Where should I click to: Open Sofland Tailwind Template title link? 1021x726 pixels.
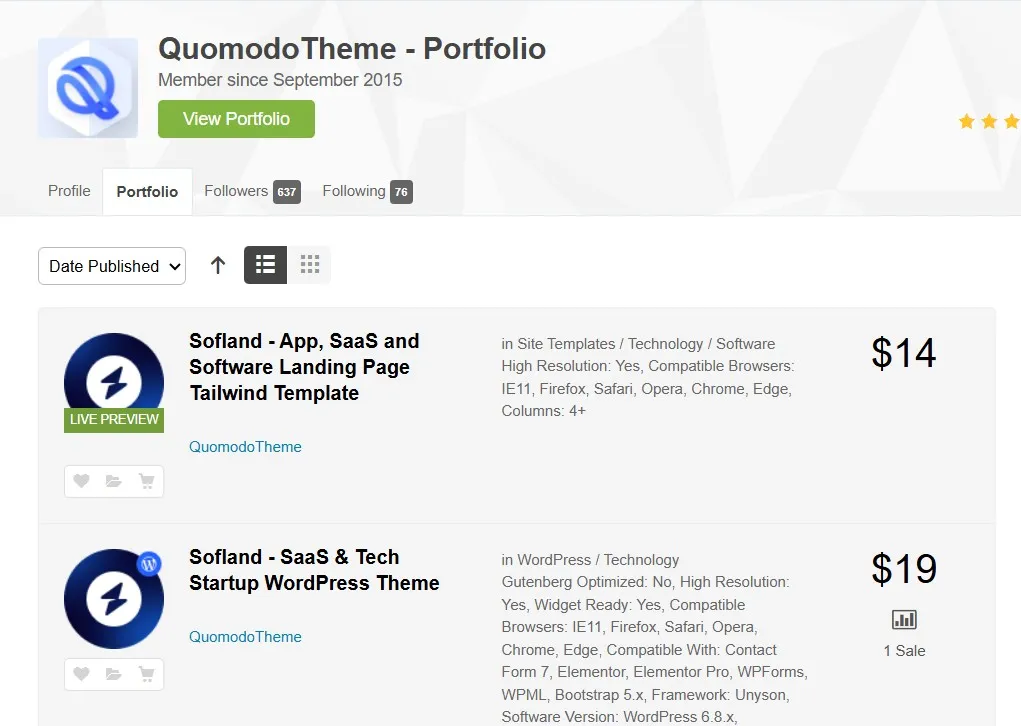(304, 367)
